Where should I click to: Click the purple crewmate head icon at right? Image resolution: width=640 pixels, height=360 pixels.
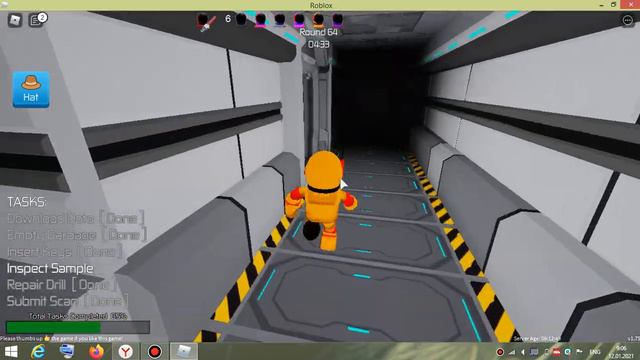tap(338, 20)
